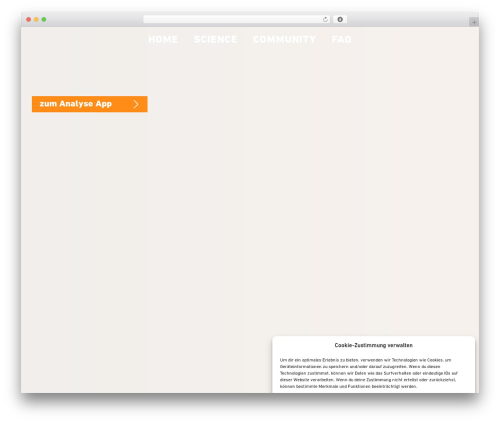
Task: Go to the SCIENCE page
Action: point(215,39)
